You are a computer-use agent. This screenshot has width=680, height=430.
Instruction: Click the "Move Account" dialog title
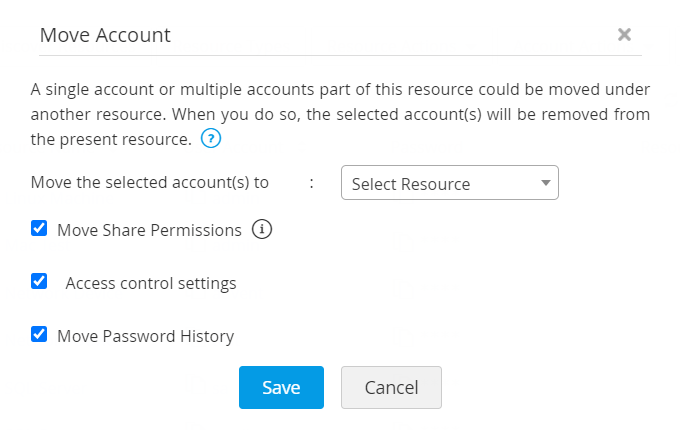(x=105, y=35)
